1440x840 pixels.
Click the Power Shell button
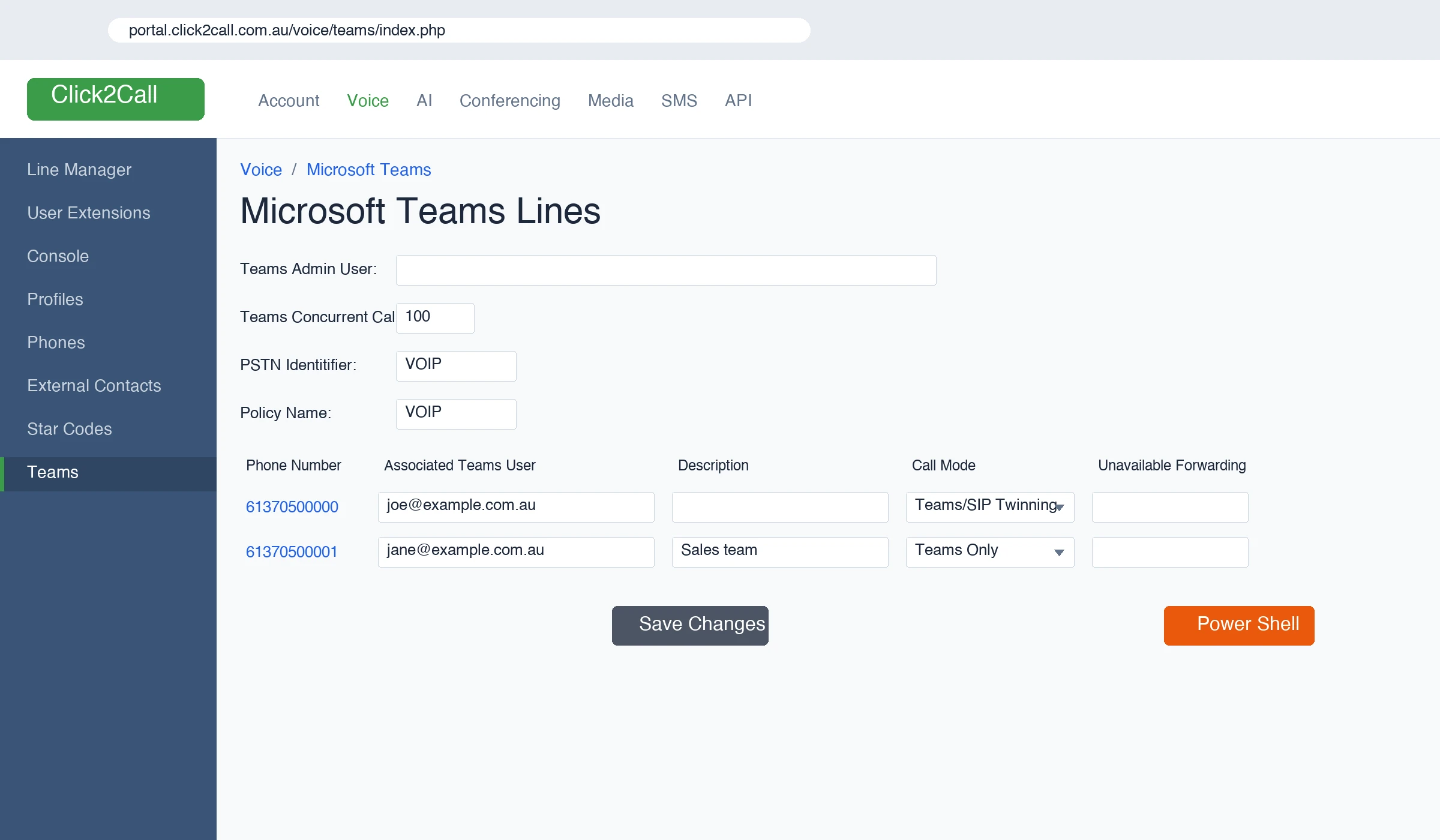(x=1239, y=626)
